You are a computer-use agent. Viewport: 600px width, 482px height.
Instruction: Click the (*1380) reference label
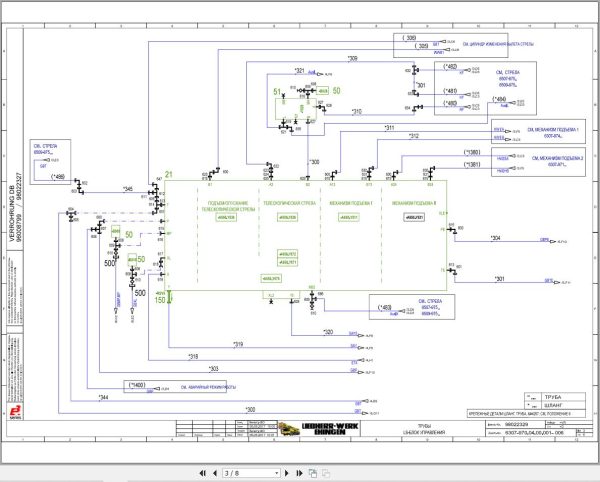[x=472, y=152]
